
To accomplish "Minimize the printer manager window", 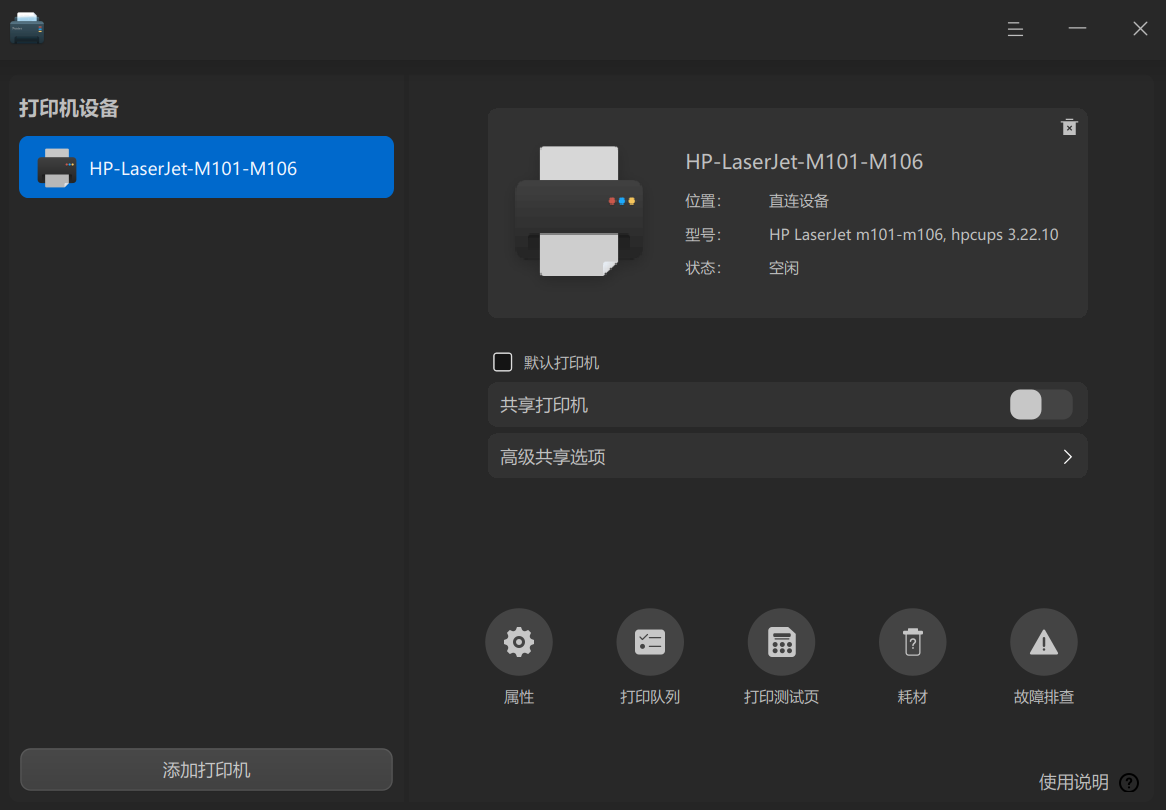I will coord(1078,29).
